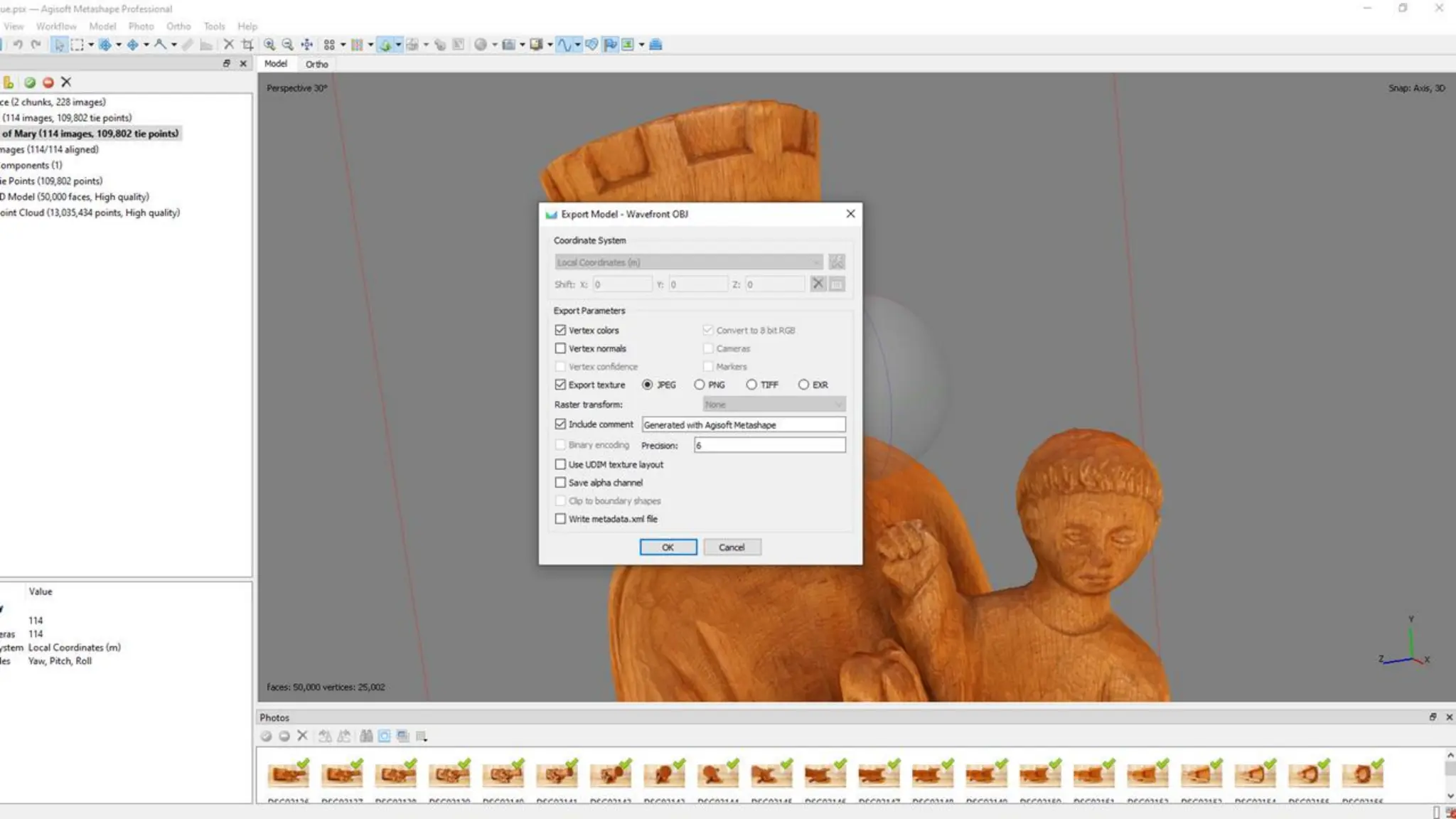1456x819 pixels.
Task: Open the Local Coordinates system dropdown
Action: (x=687, y=262)
